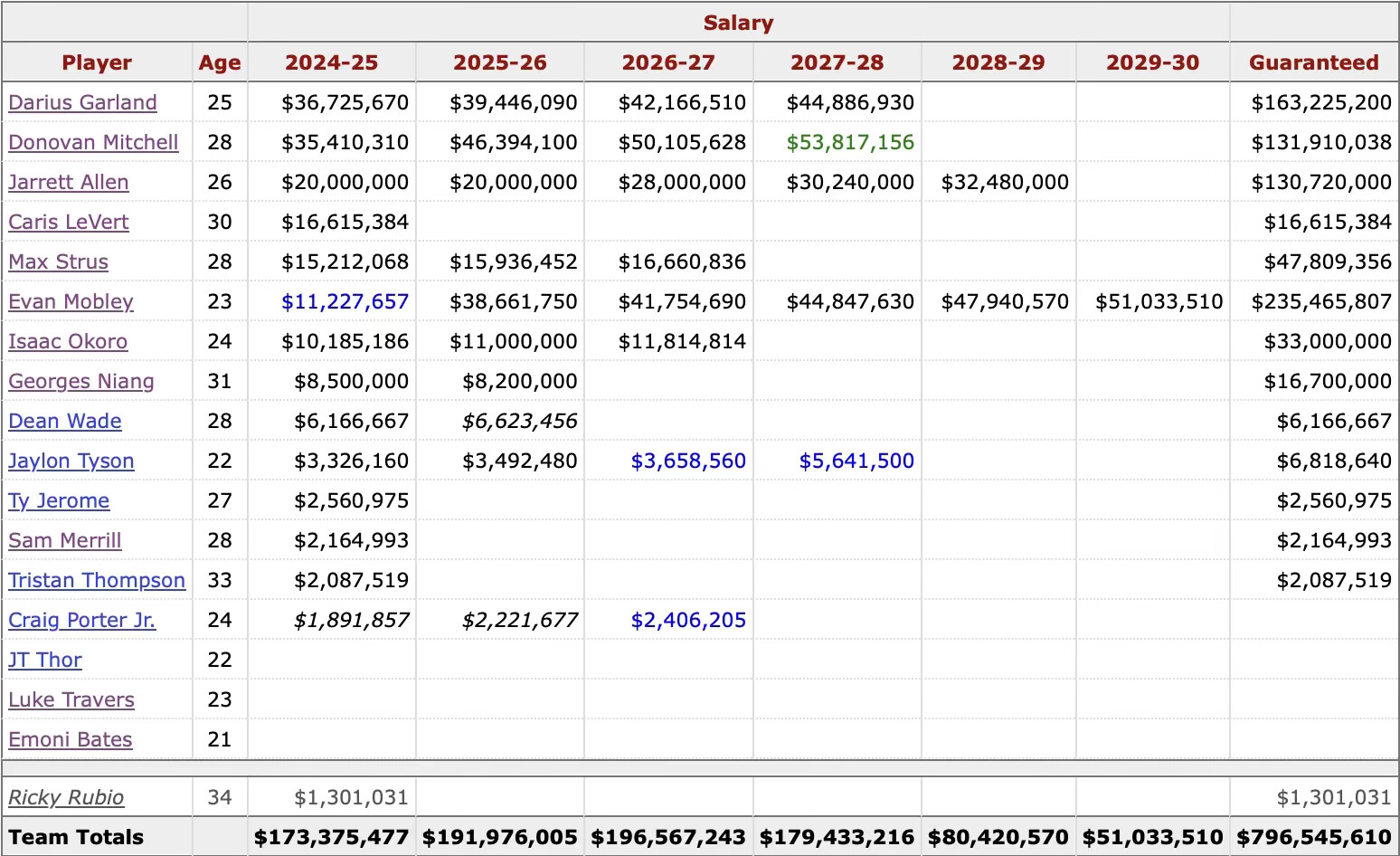This screenshot has width=1400, height=856.
Task: Select Sam Merrill's 2024-25 $2,164,993 cell
Action: pos(332,540)
